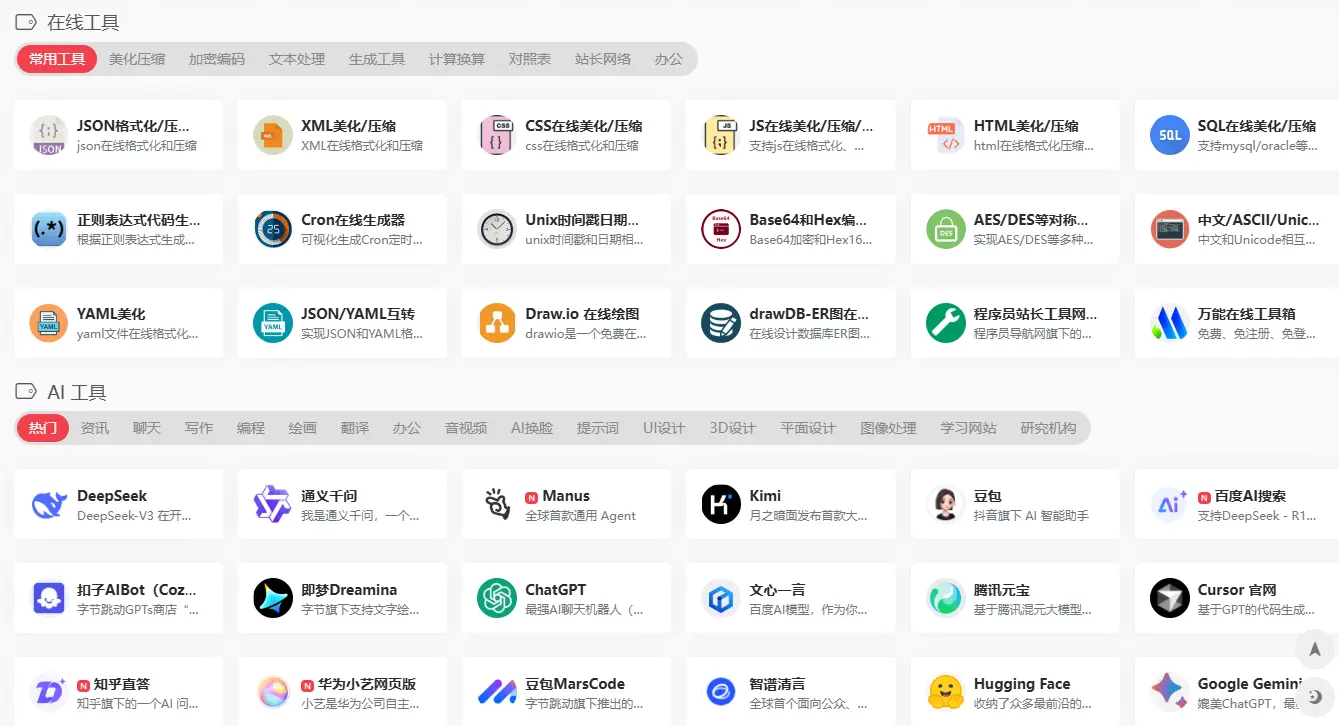Click the back-to-top arrow button
The height and width of the screenshot is (726, 1339).
pyautogui.click(x=1314, y=650)
